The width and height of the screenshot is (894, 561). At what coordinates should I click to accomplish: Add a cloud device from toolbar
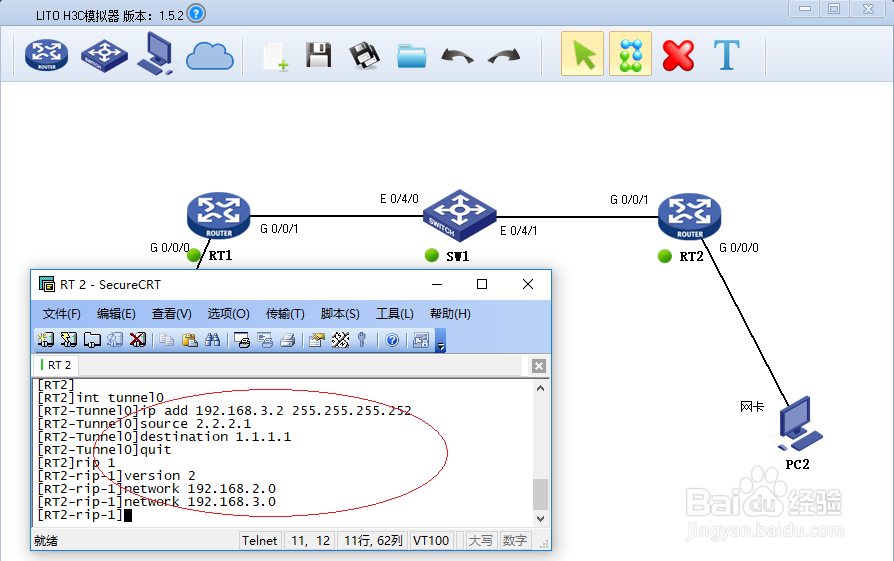click(210, 56)
